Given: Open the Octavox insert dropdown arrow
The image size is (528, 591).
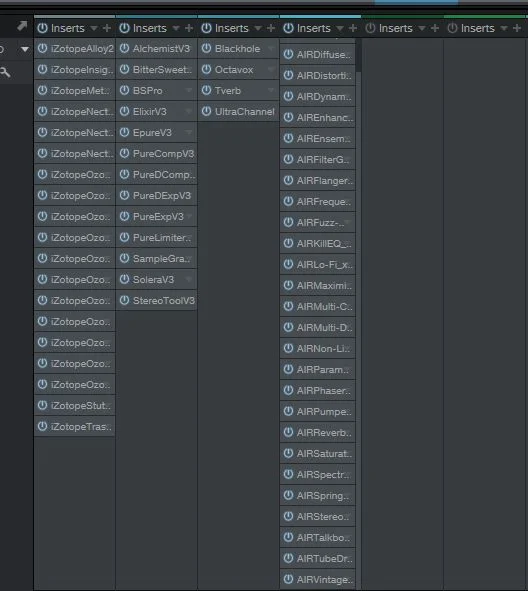Looking at the screenshot, I should point(271,70).
